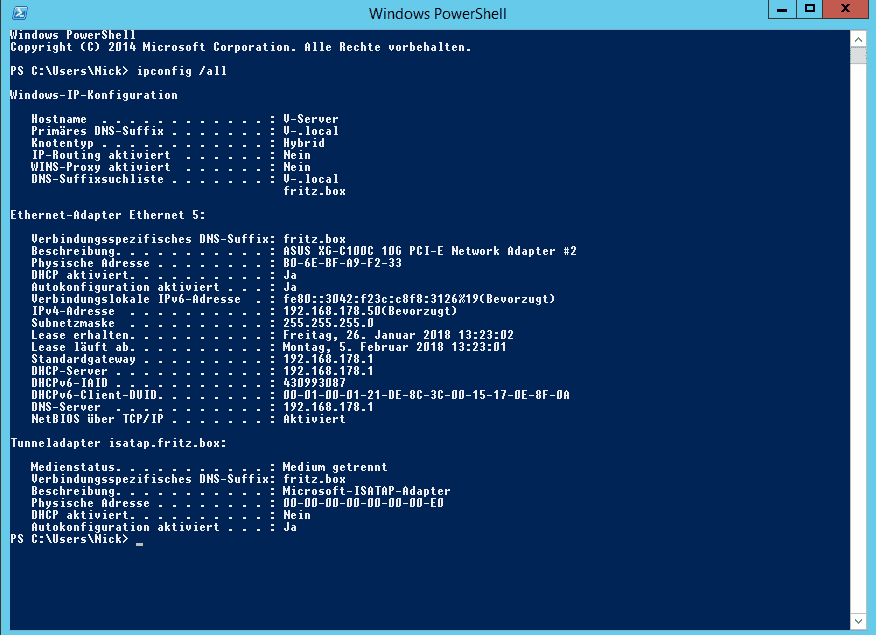Image resolution: width=876 pixels, height=635 pixels.
Task: Minimize the Windows PowerShell window
Action: (x=782, y=9)
